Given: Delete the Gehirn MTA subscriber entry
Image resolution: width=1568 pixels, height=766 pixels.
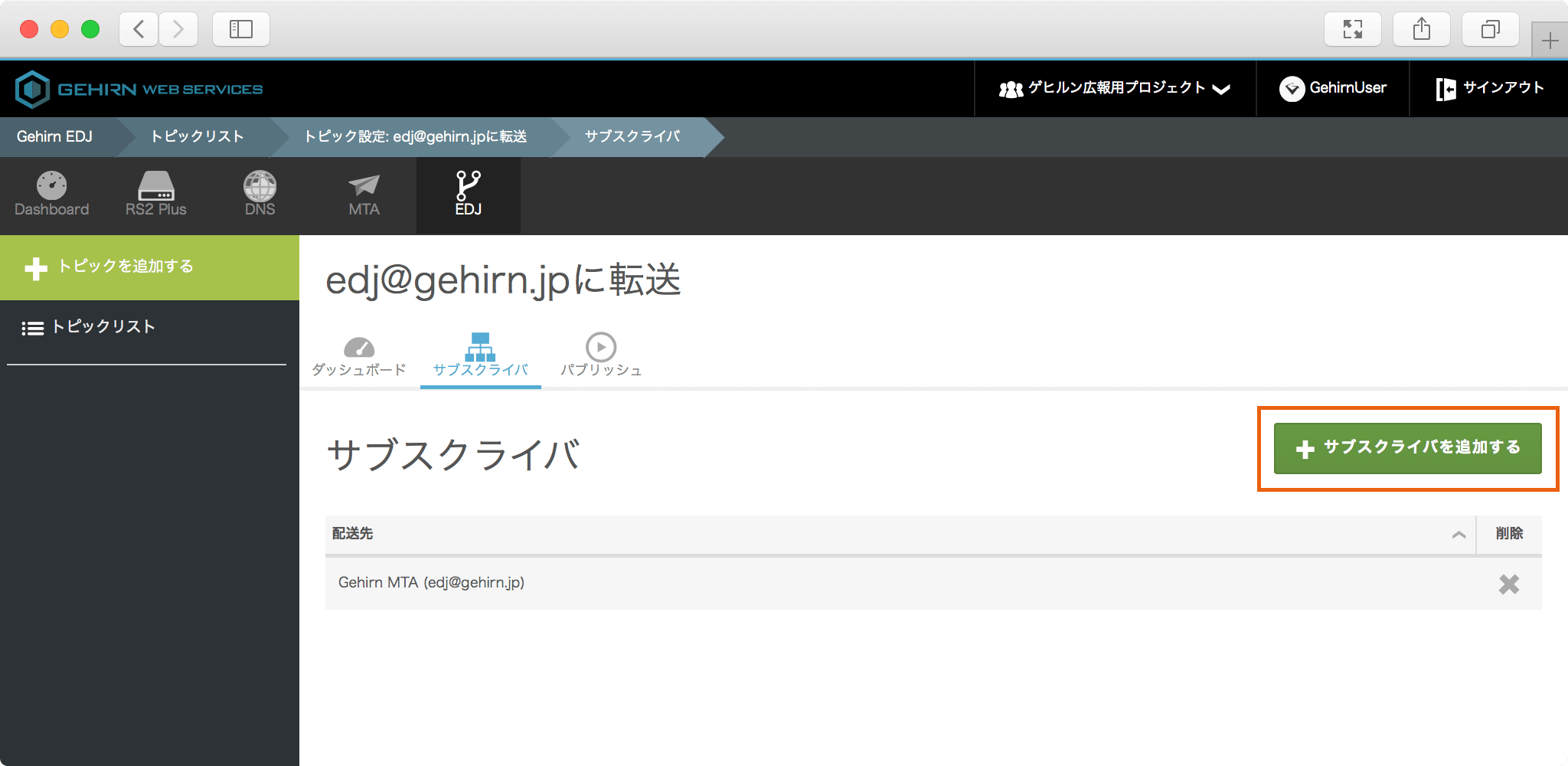Looking at the screenshot, I should point(1508,584).
